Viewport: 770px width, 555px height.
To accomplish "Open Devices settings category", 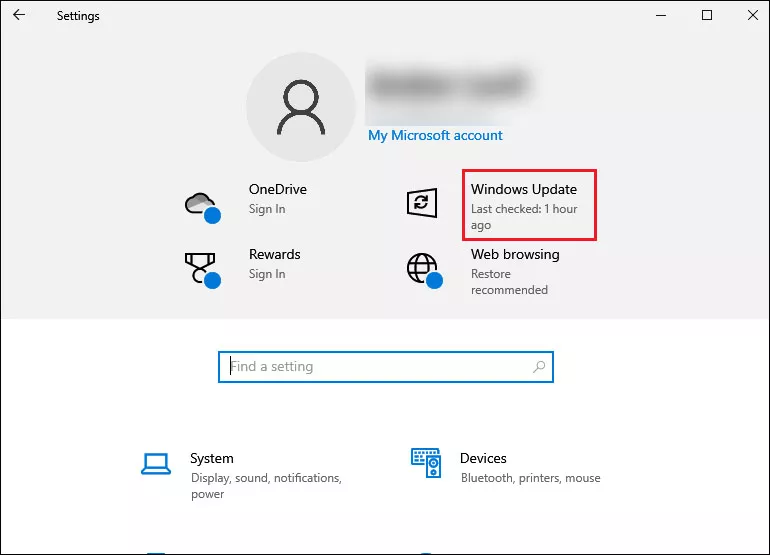I will click(530, 468).
